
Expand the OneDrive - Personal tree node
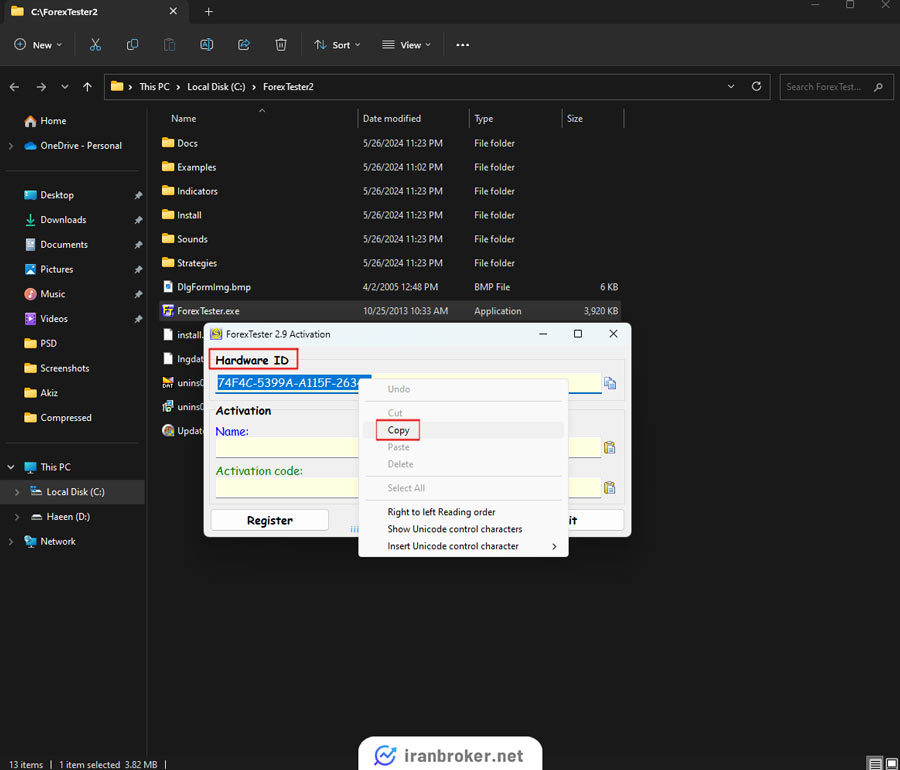point(11,146)
